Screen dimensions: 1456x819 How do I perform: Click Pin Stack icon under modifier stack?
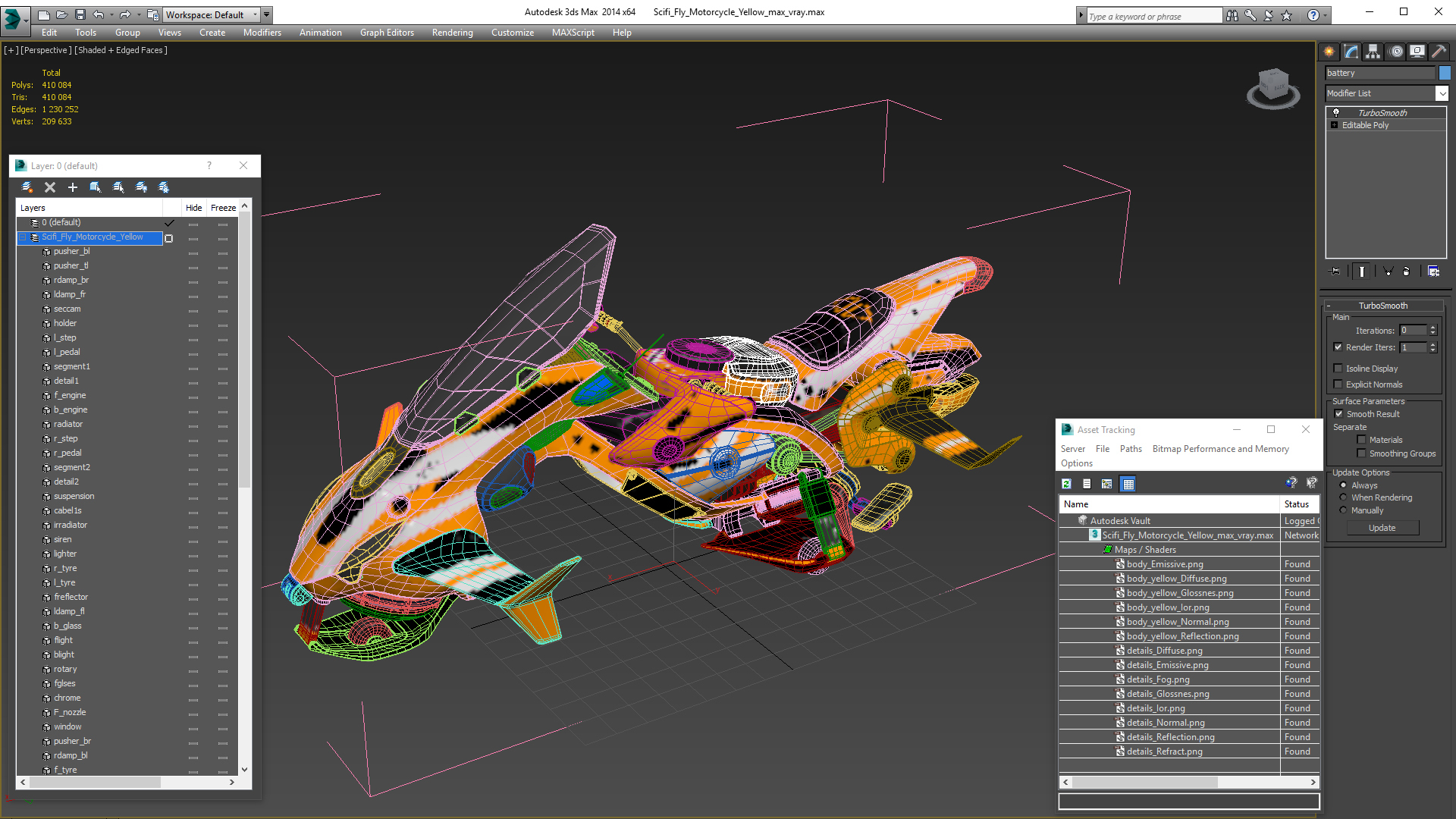point(1335,271)
